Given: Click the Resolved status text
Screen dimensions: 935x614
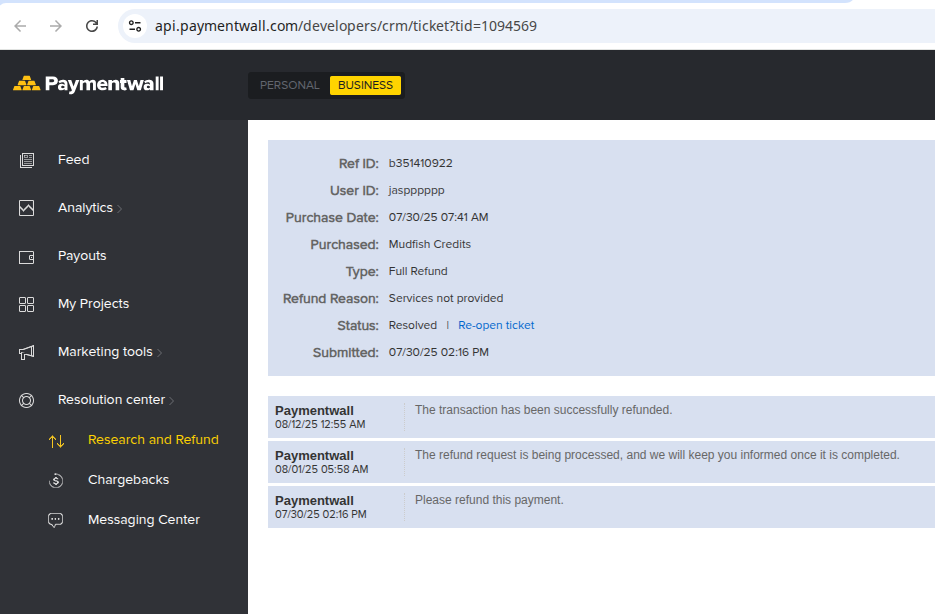Looking at the screenshot, I should pos(413,325).
